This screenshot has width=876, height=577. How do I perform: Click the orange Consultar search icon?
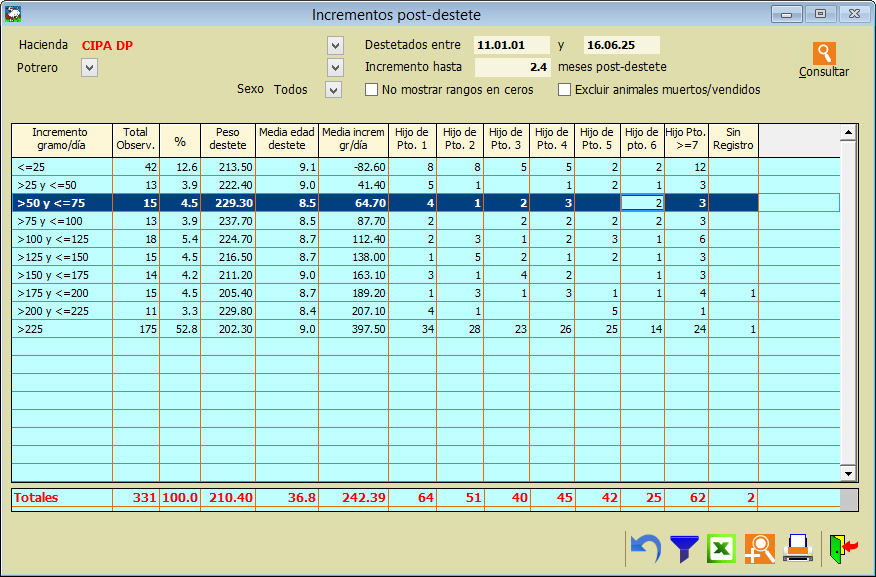click(824, 54)
